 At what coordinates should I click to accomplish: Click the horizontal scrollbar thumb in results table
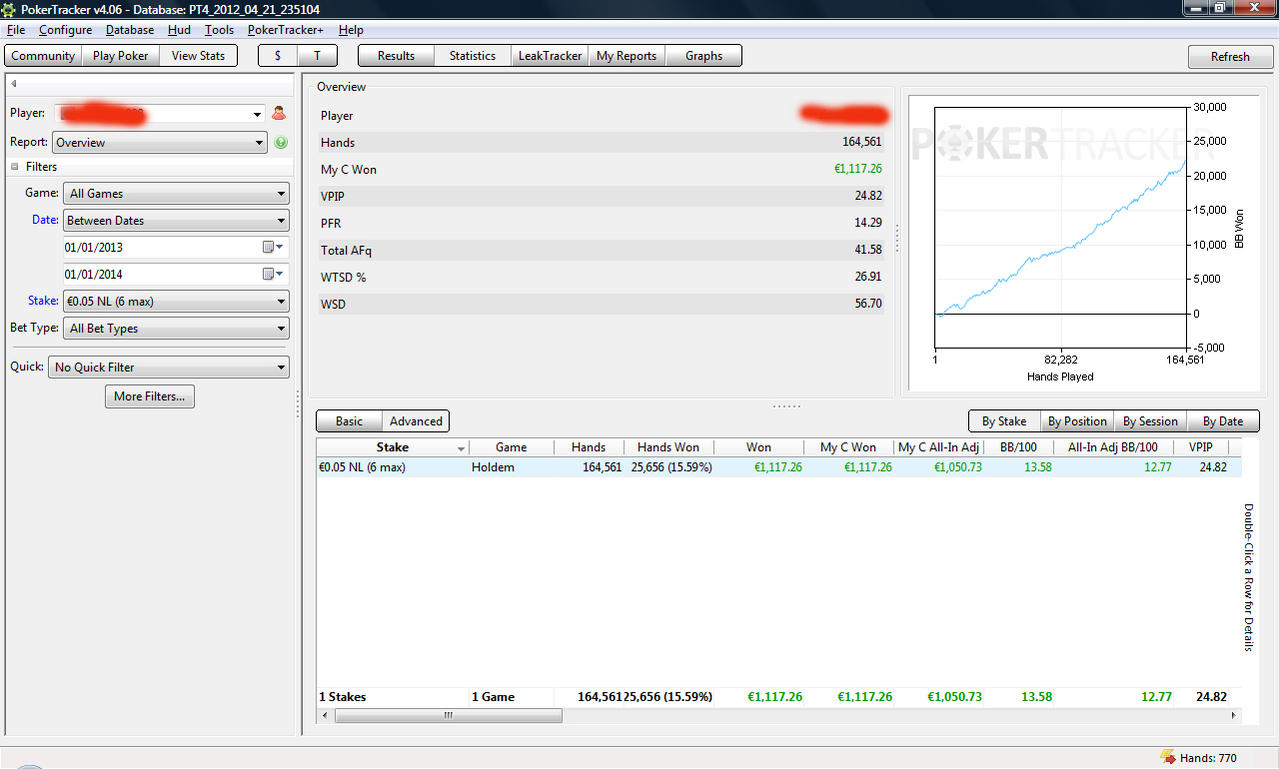pyautogui.click(x=447, y=716)
